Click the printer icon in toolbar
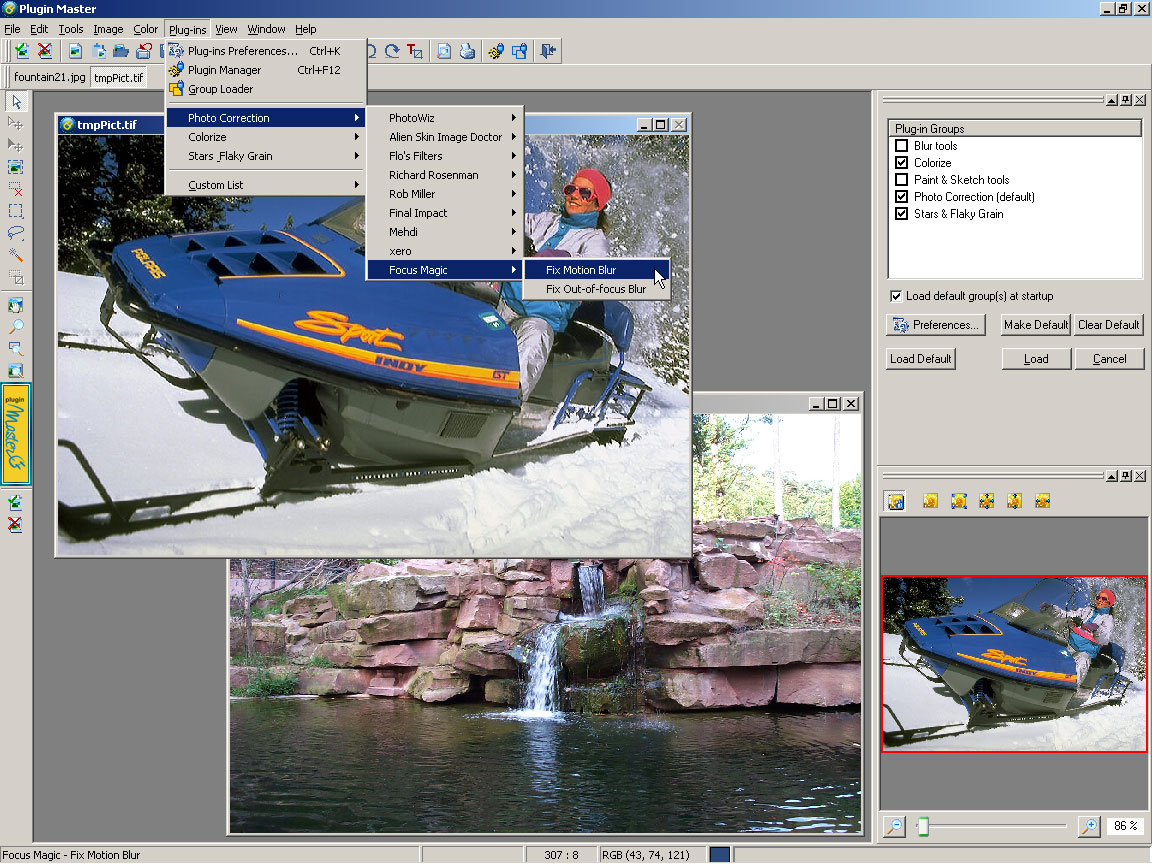Viewport: 1152px width, 864px height. tap(467, 51)
